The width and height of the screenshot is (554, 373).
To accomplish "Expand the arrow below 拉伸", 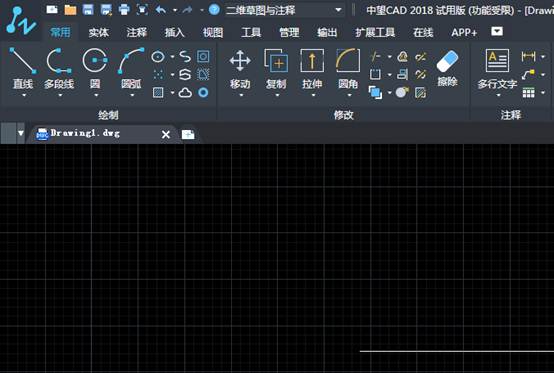I will pos(313,95).
